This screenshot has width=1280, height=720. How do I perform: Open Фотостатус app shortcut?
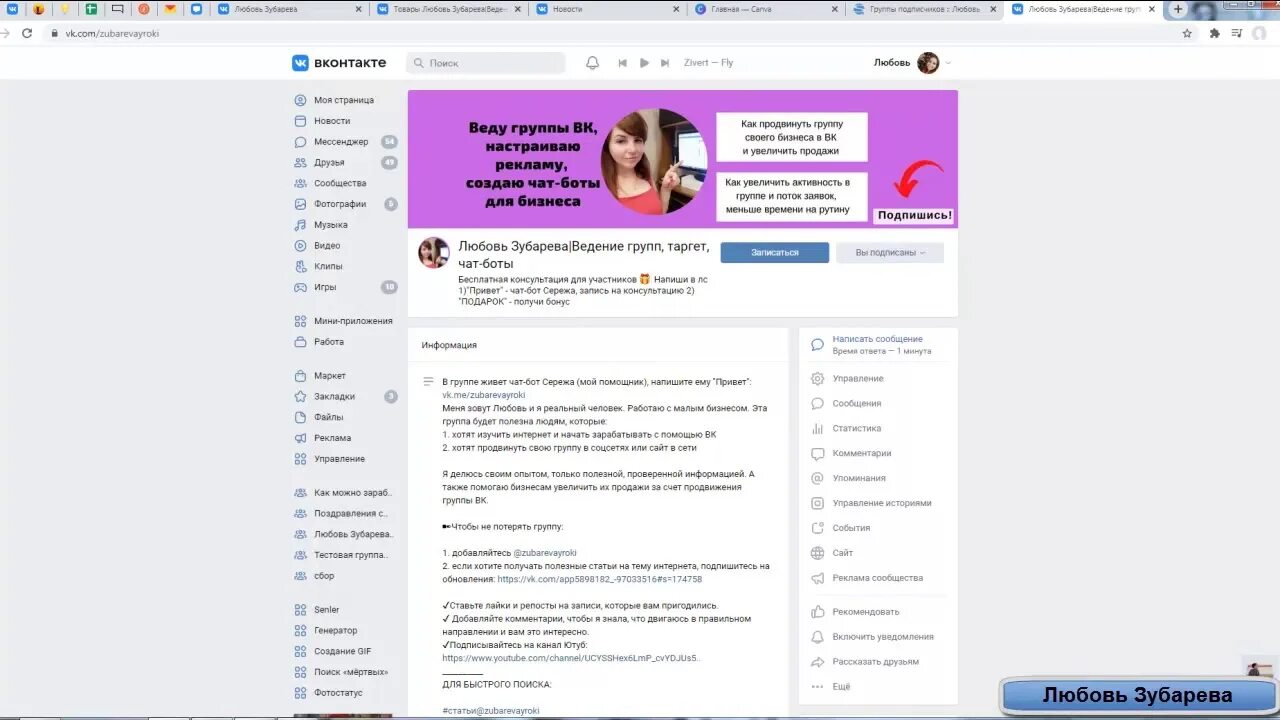pyautogui.click(x=338, y=693)
